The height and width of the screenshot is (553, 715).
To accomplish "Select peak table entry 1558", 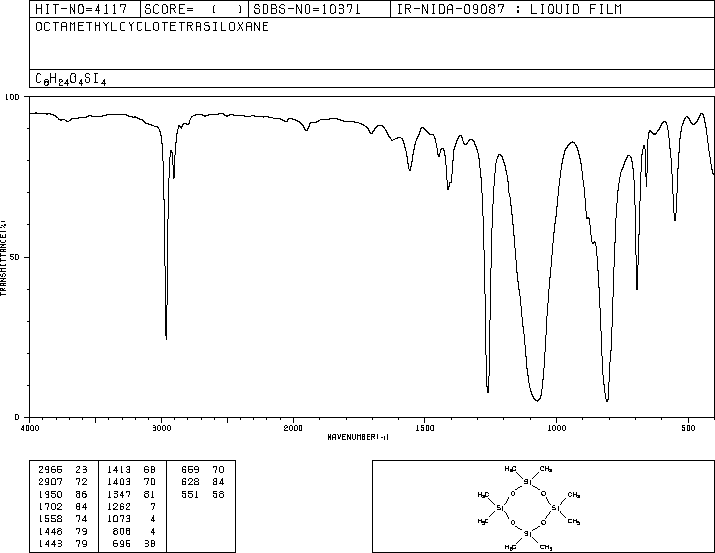I will coord(50,519).
